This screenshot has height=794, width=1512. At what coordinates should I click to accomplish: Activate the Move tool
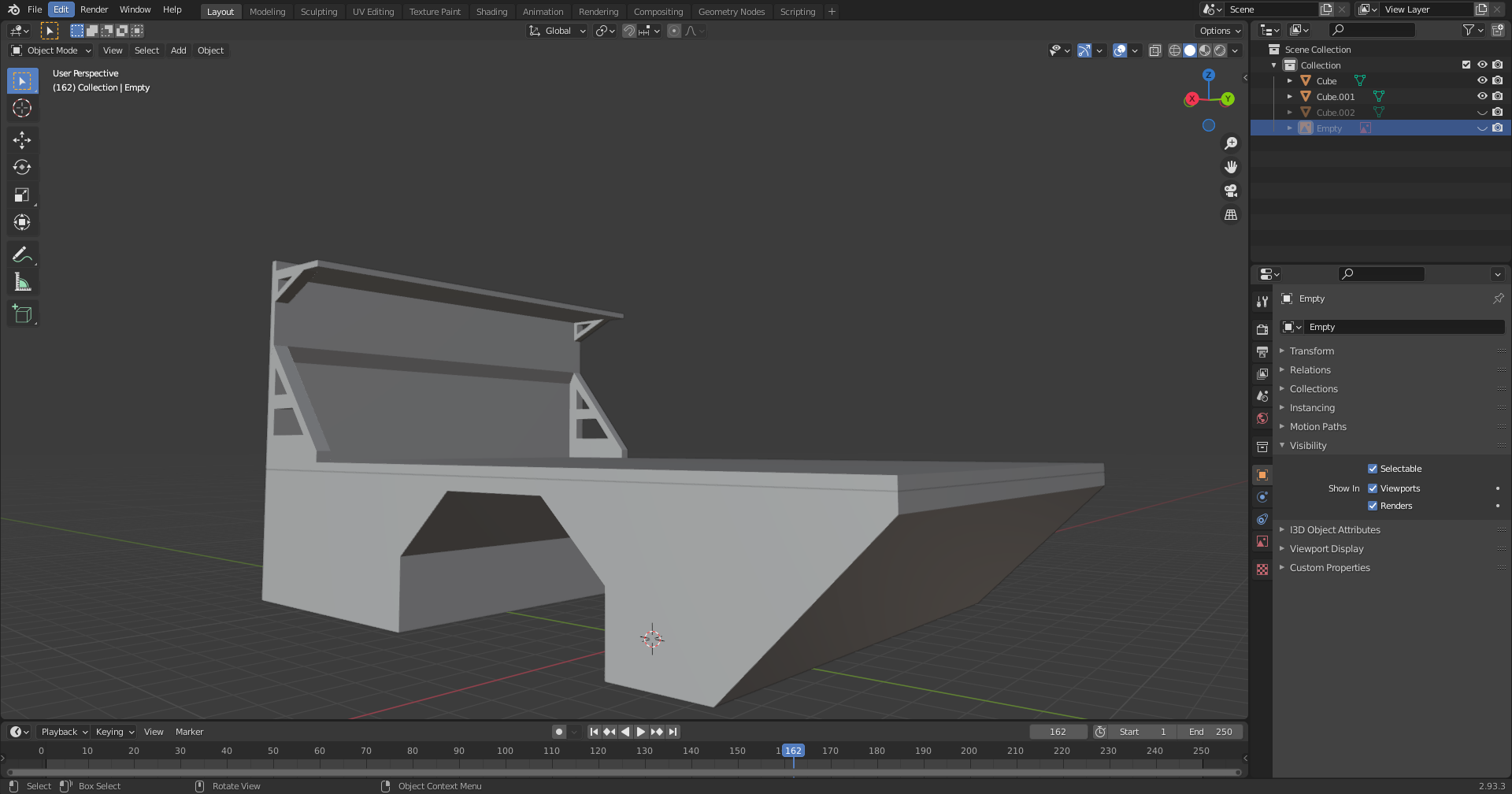coord(22,140)
